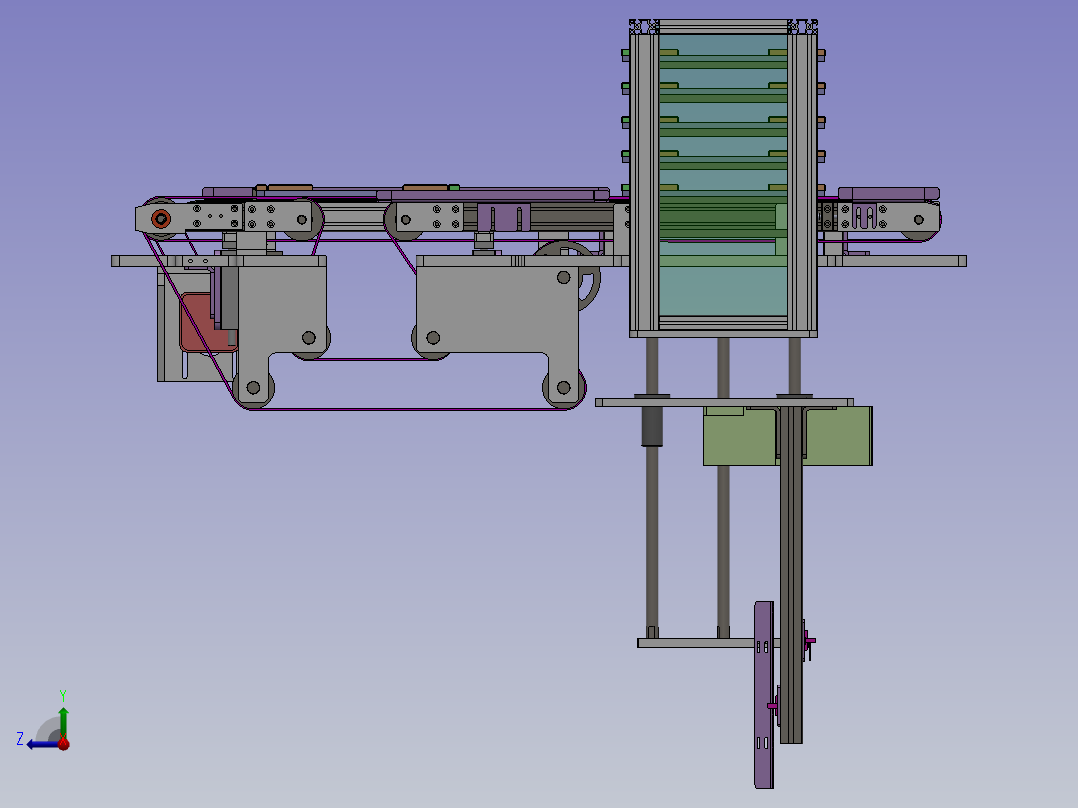The width and height of the screenshot is (1078, 808).
Task: Select the long vertical rail column
Action: (791, 574)
